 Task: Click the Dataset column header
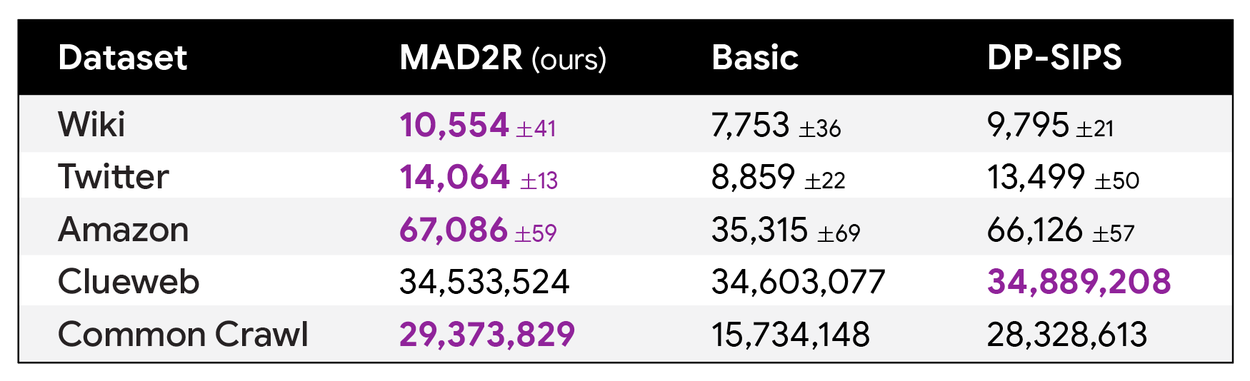point(123,58)
